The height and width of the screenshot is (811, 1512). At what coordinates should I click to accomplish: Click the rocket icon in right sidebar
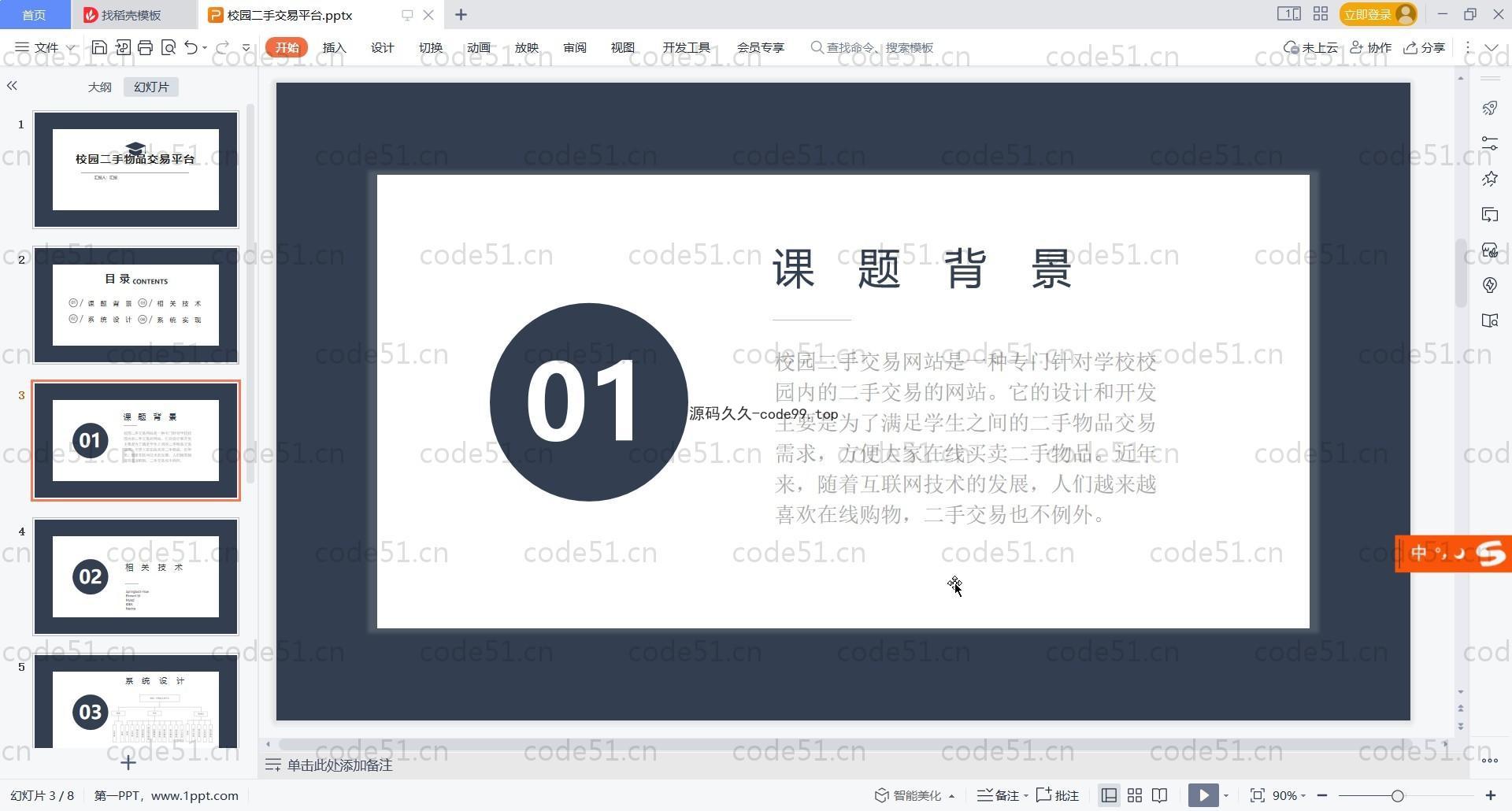click(1489, 108)
